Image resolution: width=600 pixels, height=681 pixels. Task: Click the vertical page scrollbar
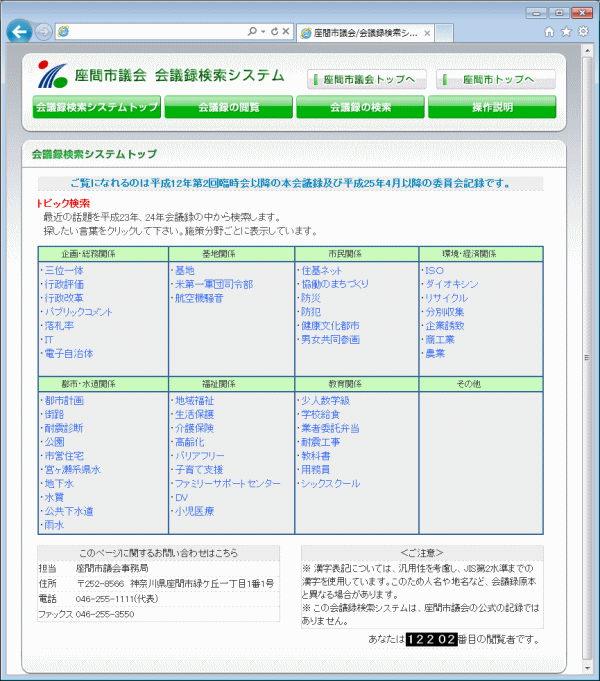point(587,357)
